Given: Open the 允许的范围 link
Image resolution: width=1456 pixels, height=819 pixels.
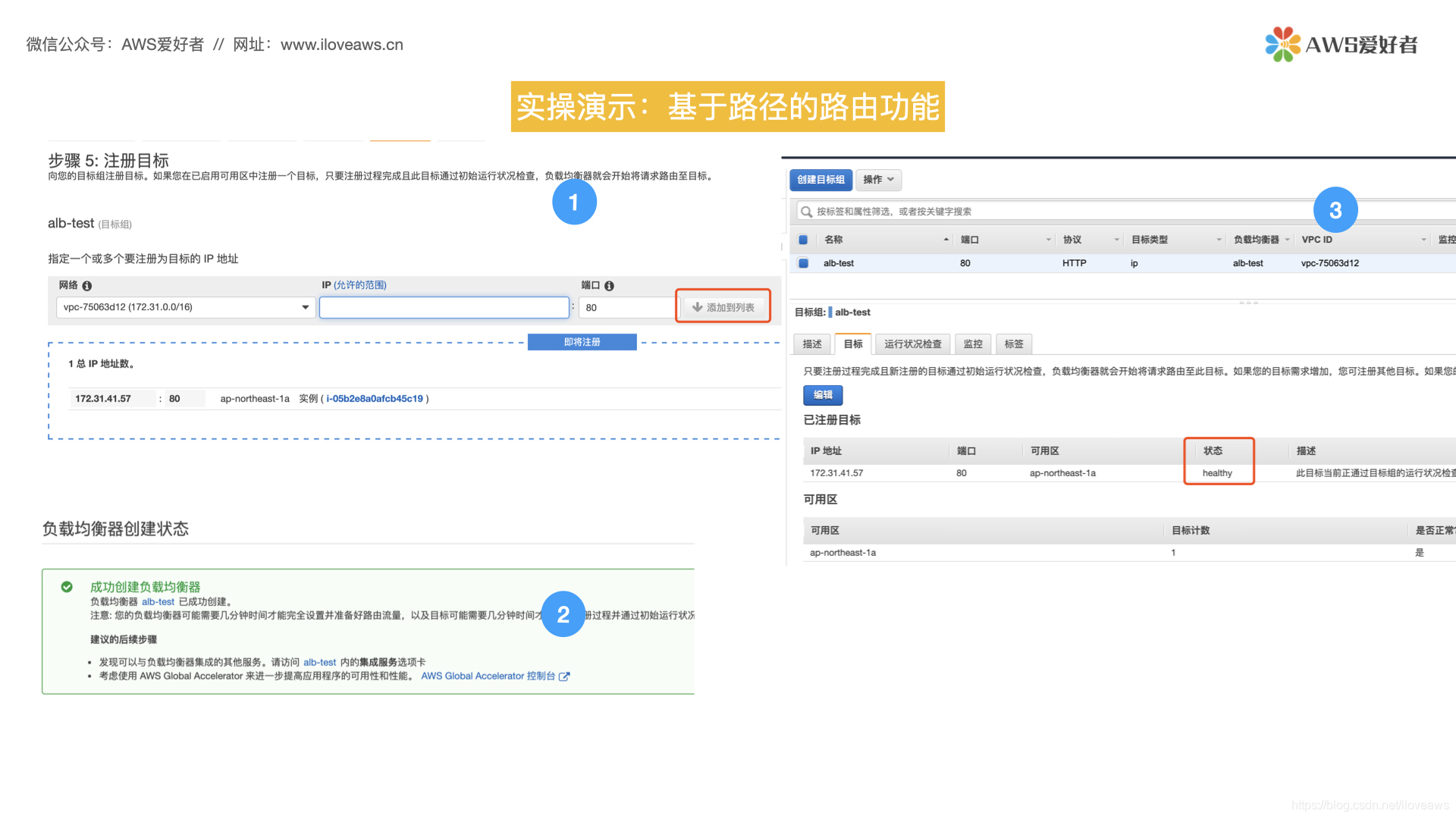Looking at the screenshot, I should [x=360, y=285].
